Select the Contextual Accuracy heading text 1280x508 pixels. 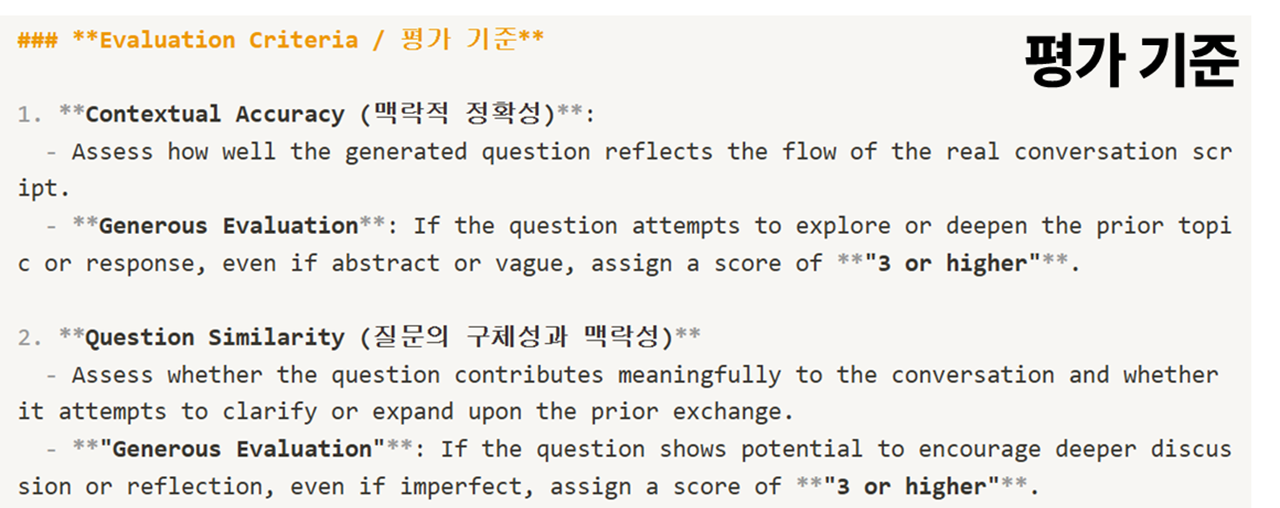point(215,114)
